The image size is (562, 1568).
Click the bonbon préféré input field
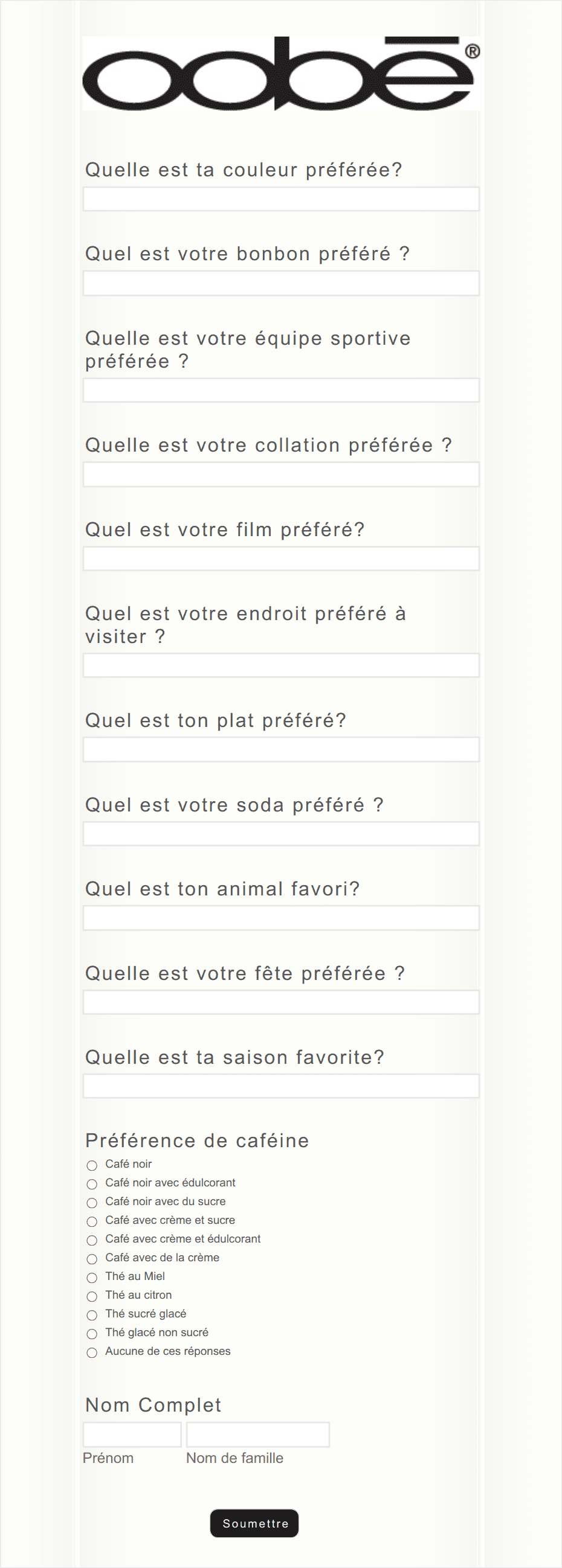click(281, 283)
